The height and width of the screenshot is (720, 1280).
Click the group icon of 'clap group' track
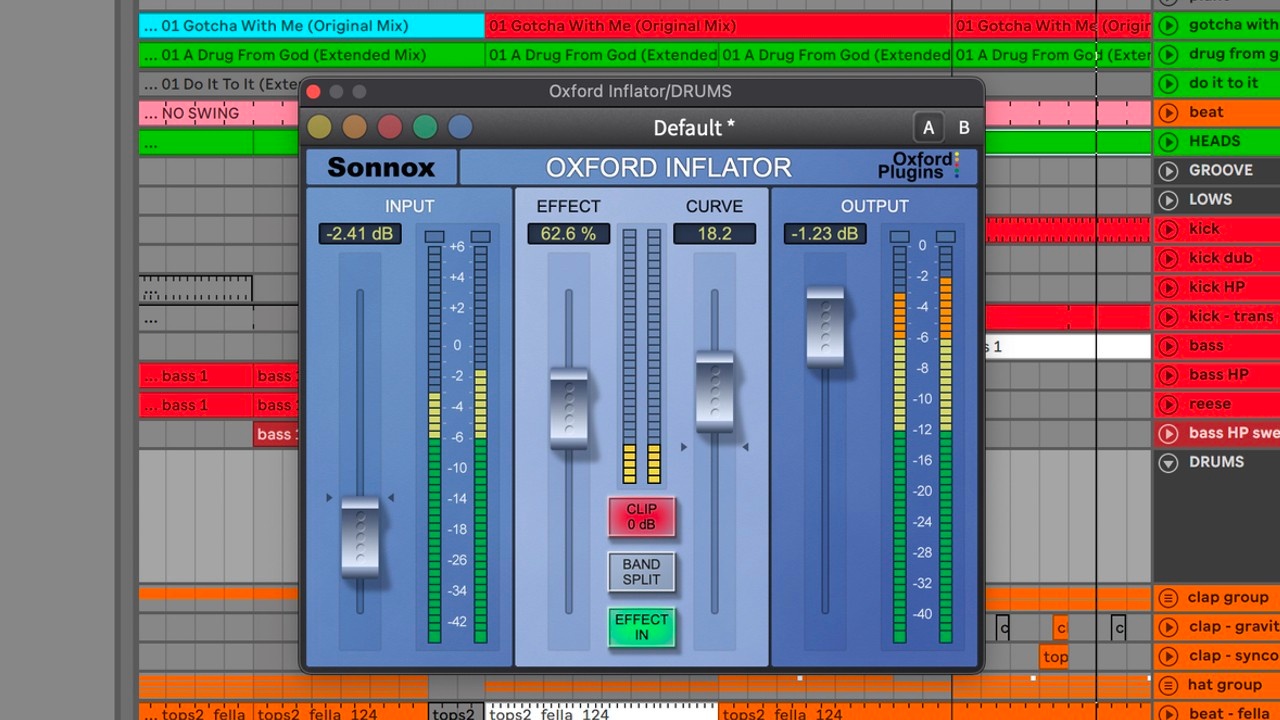[1168, 598]
